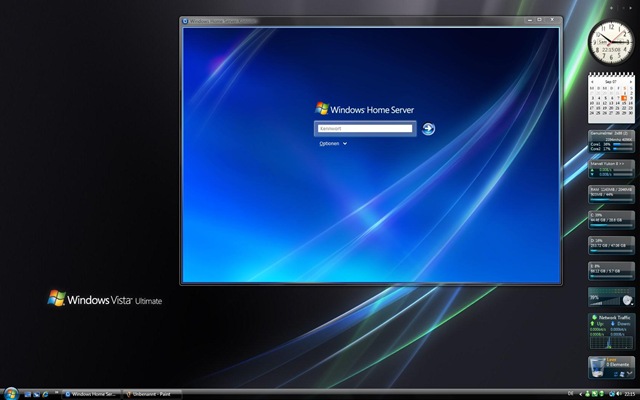Click the Network Traffic gadget graph

tap(611, 342)
